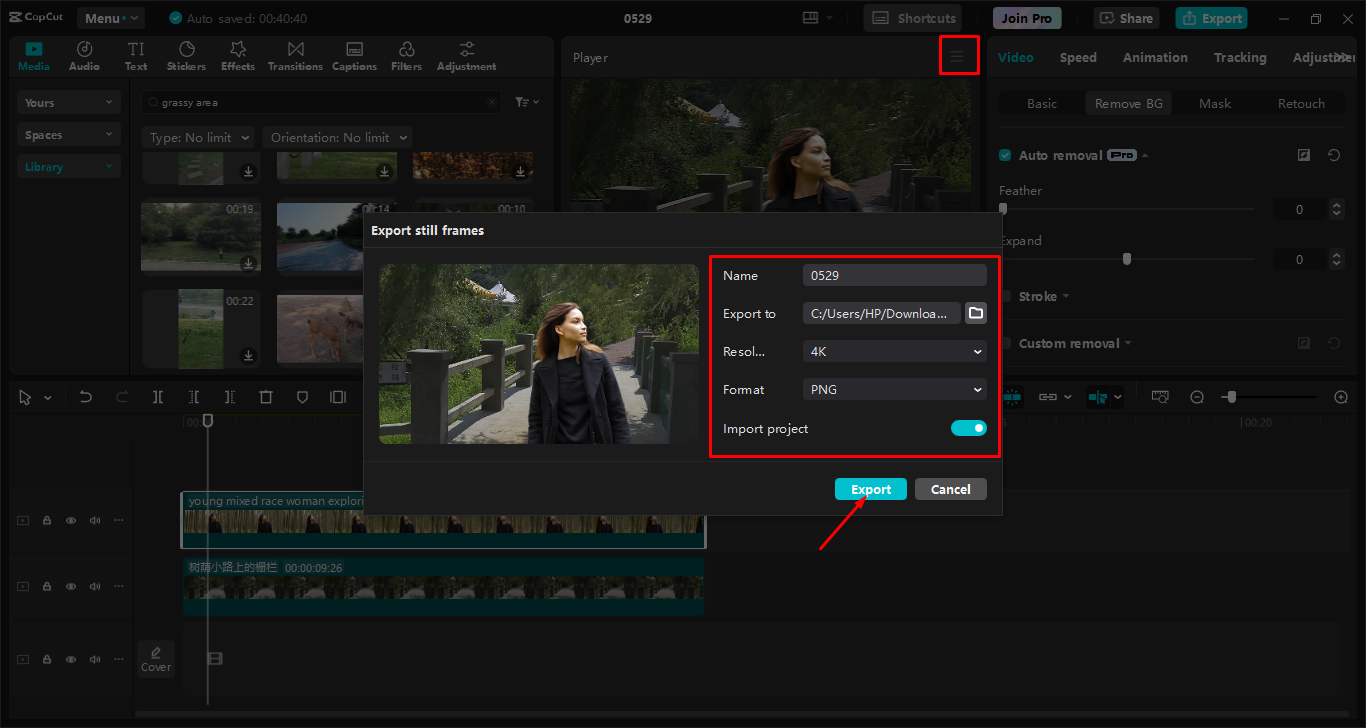
Task: Select the Split clip tool
Action: 157,397
